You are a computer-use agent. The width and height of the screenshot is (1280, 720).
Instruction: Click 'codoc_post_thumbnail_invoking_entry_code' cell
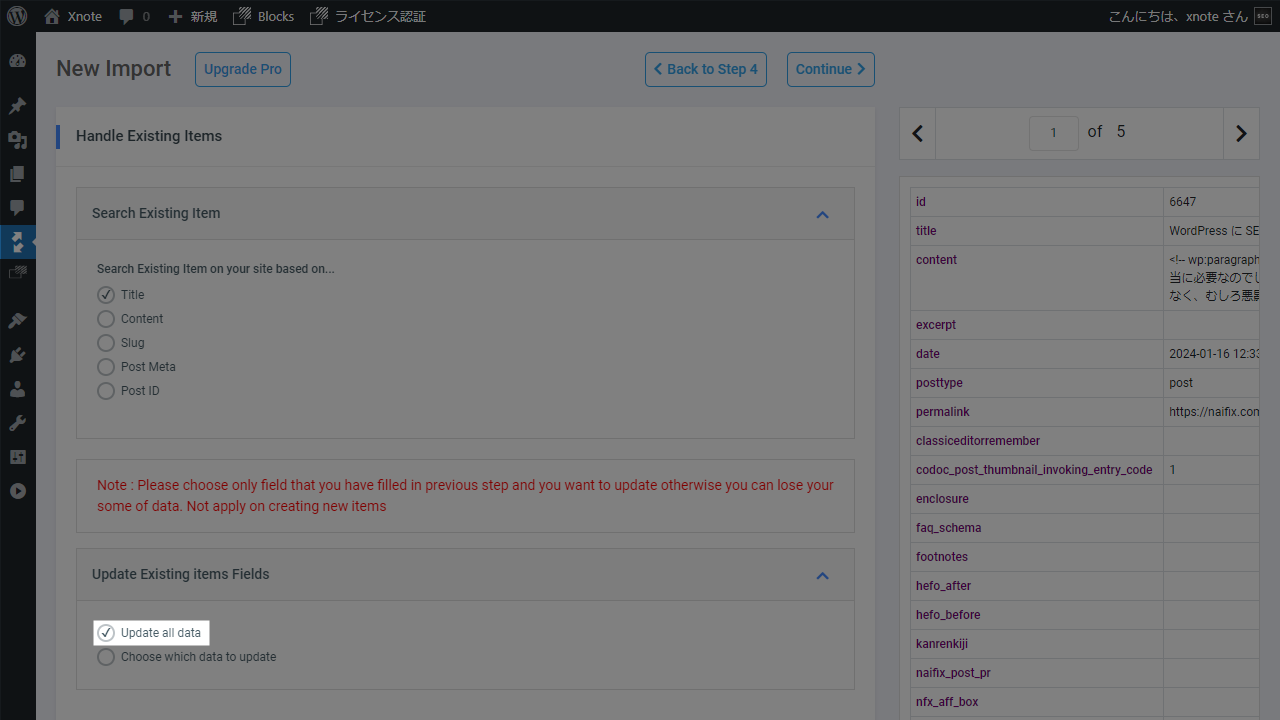[1037, 470]
